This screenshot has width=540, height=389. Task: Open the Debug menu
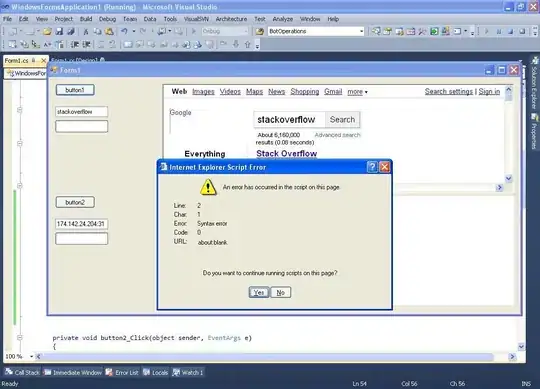(107, 19)
